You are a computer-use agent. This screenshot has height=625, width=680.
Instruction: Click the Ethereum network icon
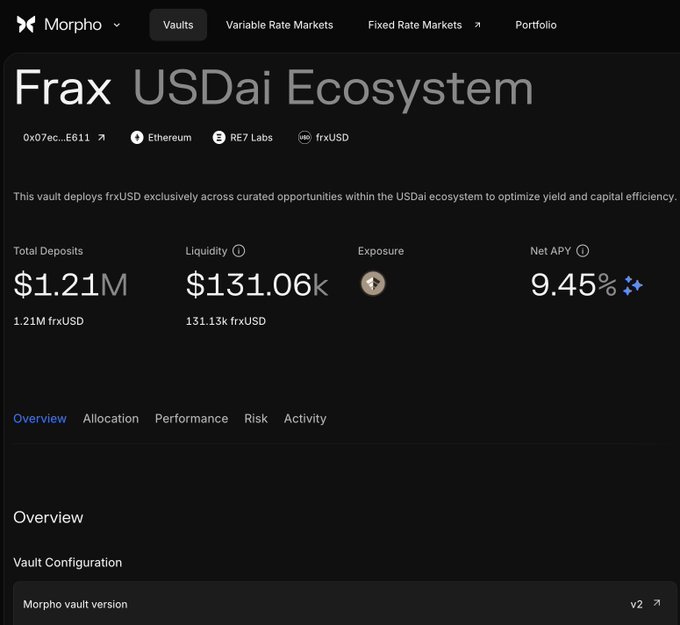137,137
